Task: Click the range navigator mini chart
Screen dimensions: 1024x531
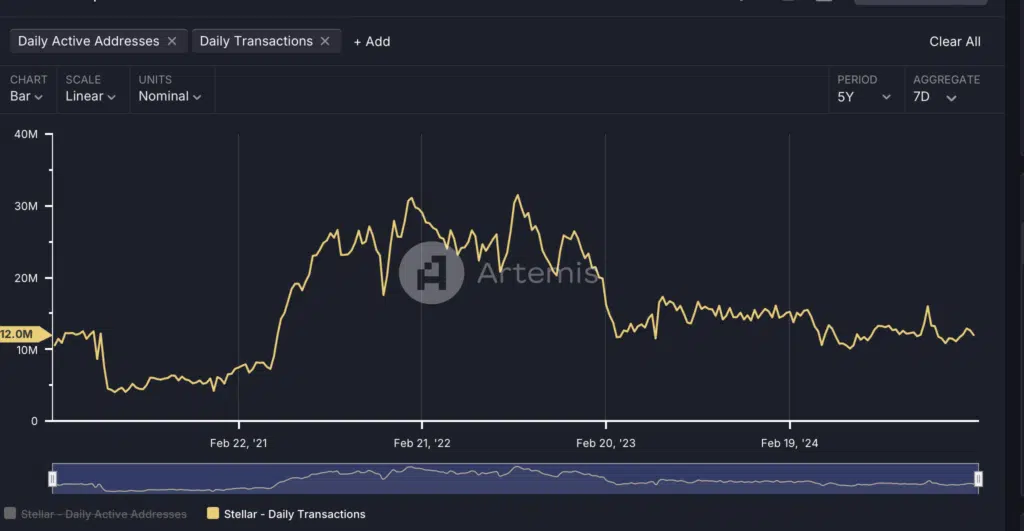Action: click(515, 479)
